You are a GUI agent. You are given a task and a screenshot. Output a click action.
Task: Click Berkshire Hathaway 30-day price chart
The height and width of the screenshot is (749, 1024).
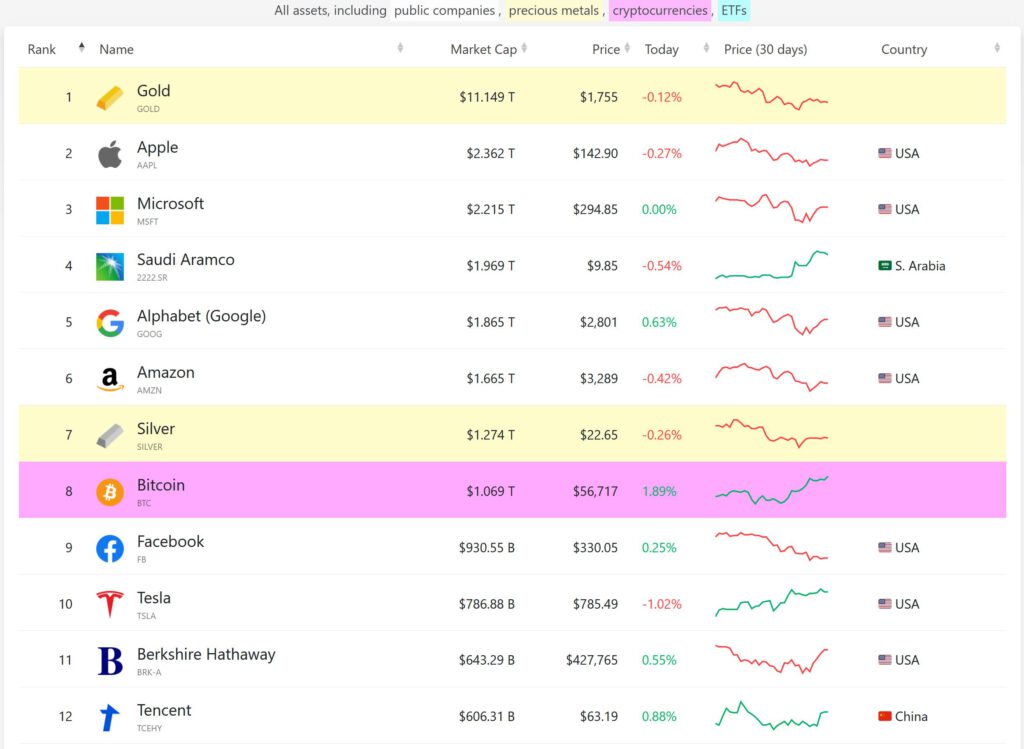[771, 660]
